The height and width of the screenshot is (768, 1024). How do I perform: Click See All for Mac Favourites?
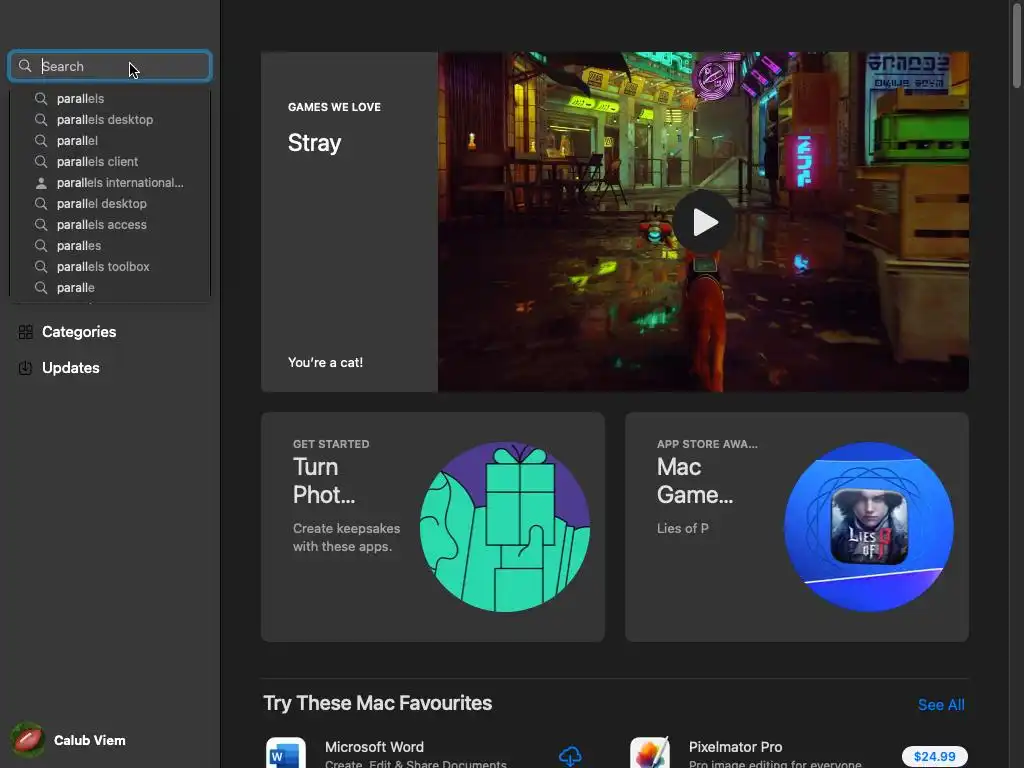(941, 705)
